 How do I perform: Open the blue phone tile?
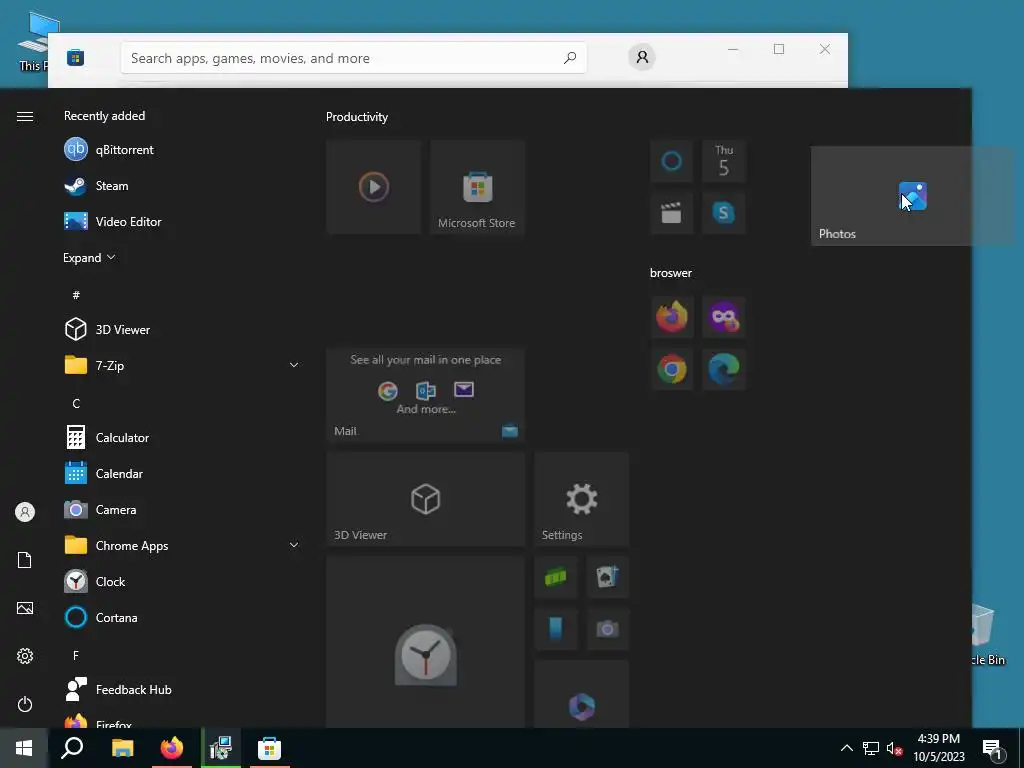coord(556,629)
